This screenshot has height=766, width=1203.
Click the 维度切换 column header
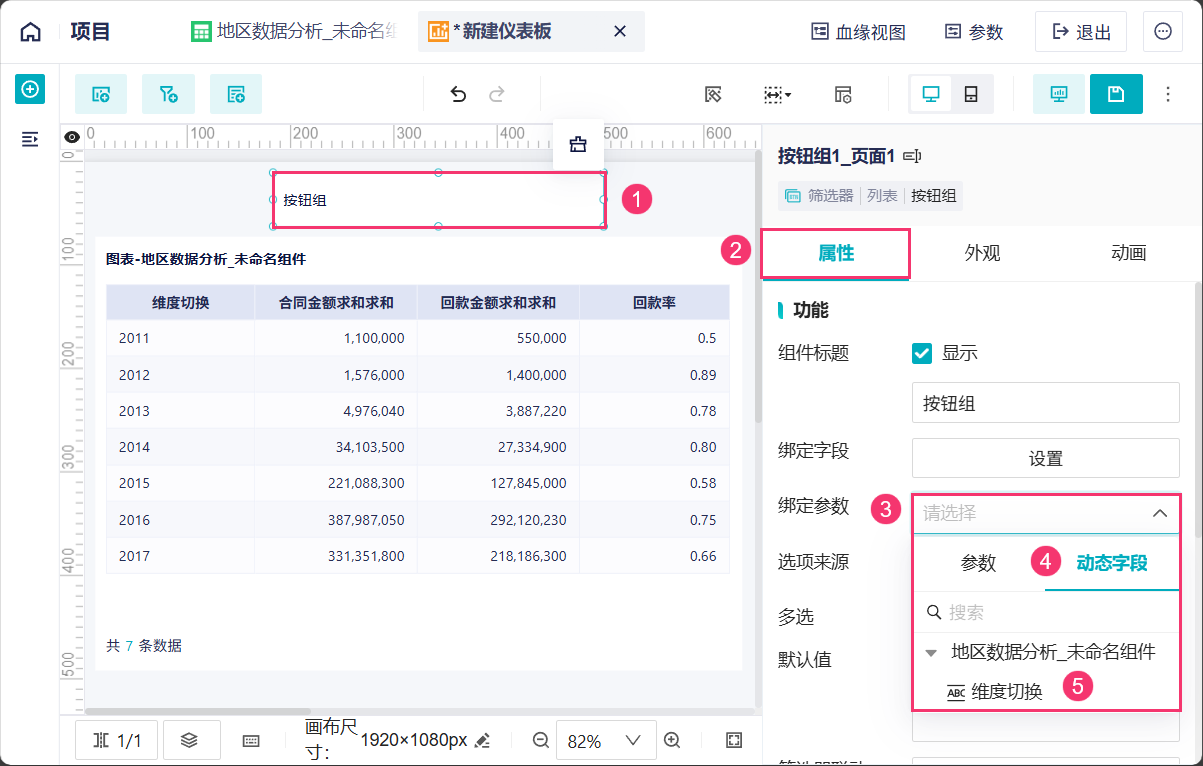click(181, 303)
